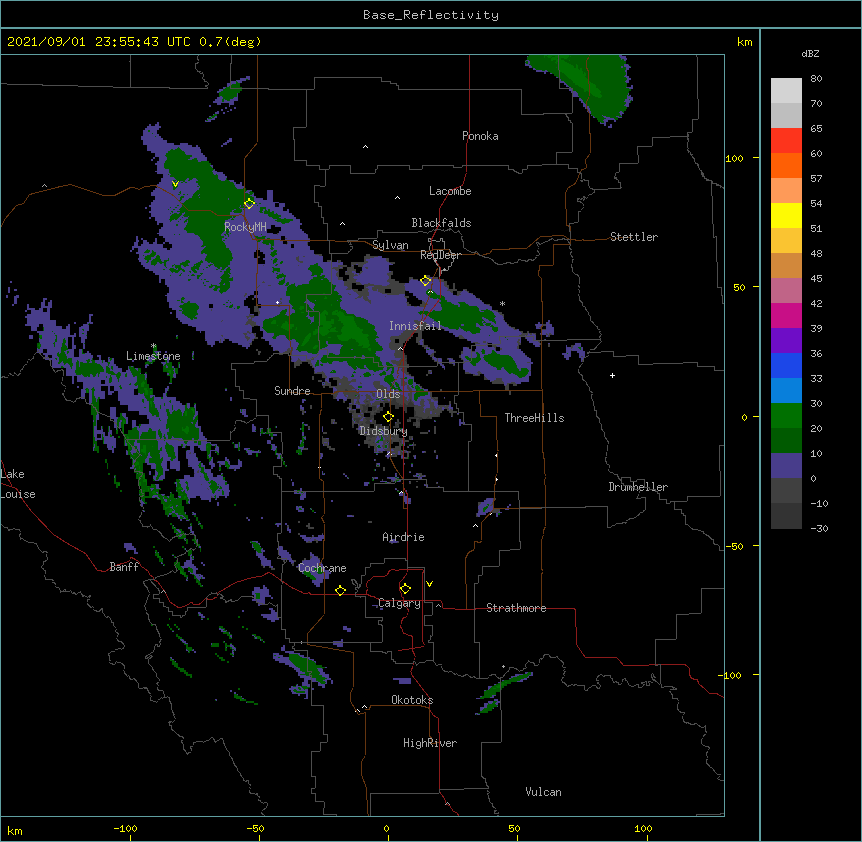862x842 pixels.
Task: Select the yellow swatch between 54 and 51 dBZ
Action: [786, 215]
